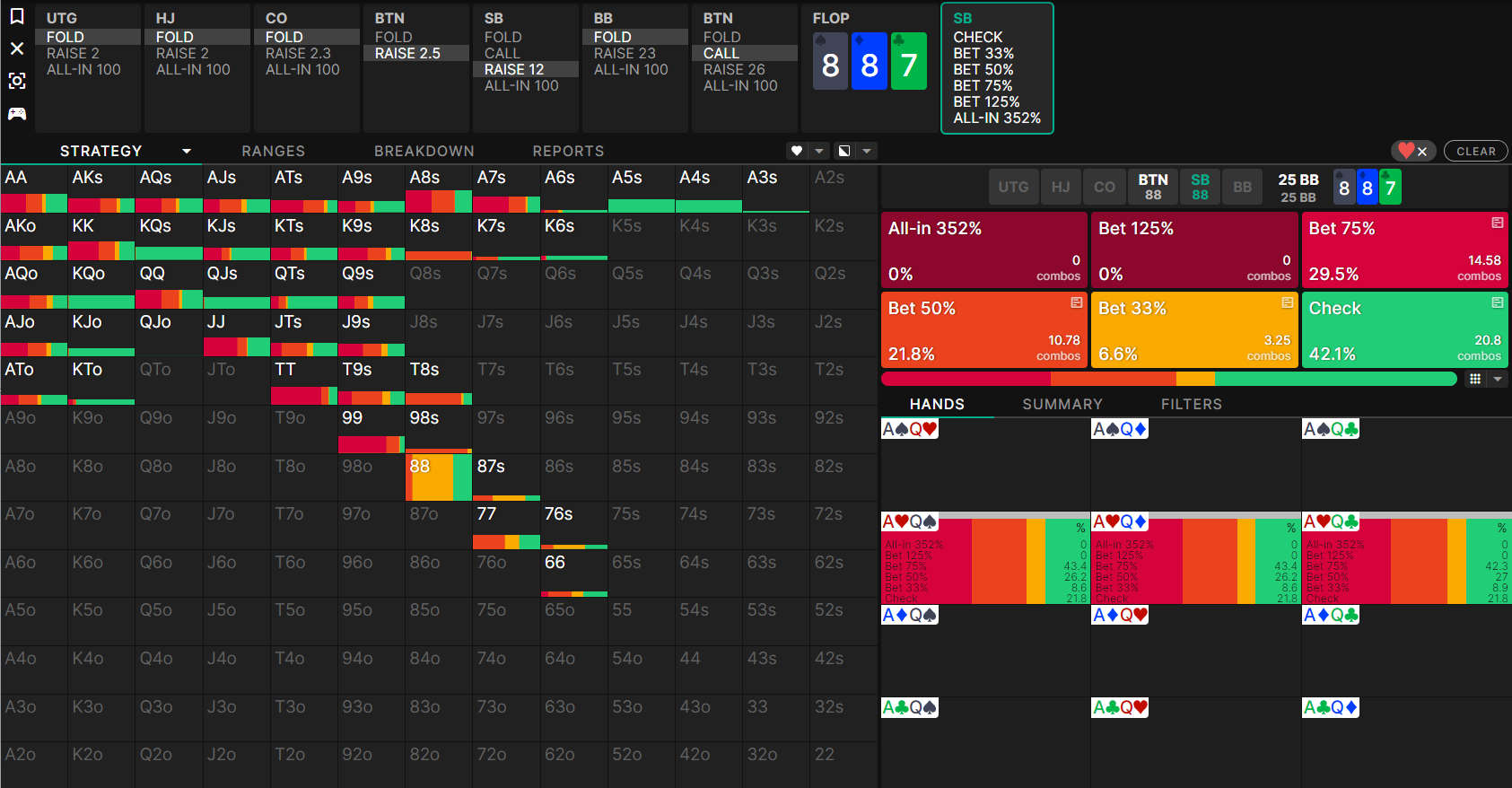The image size is (1512, 788).
Task: Open the FILTERS tab
Action: (x=1192, y=404)
